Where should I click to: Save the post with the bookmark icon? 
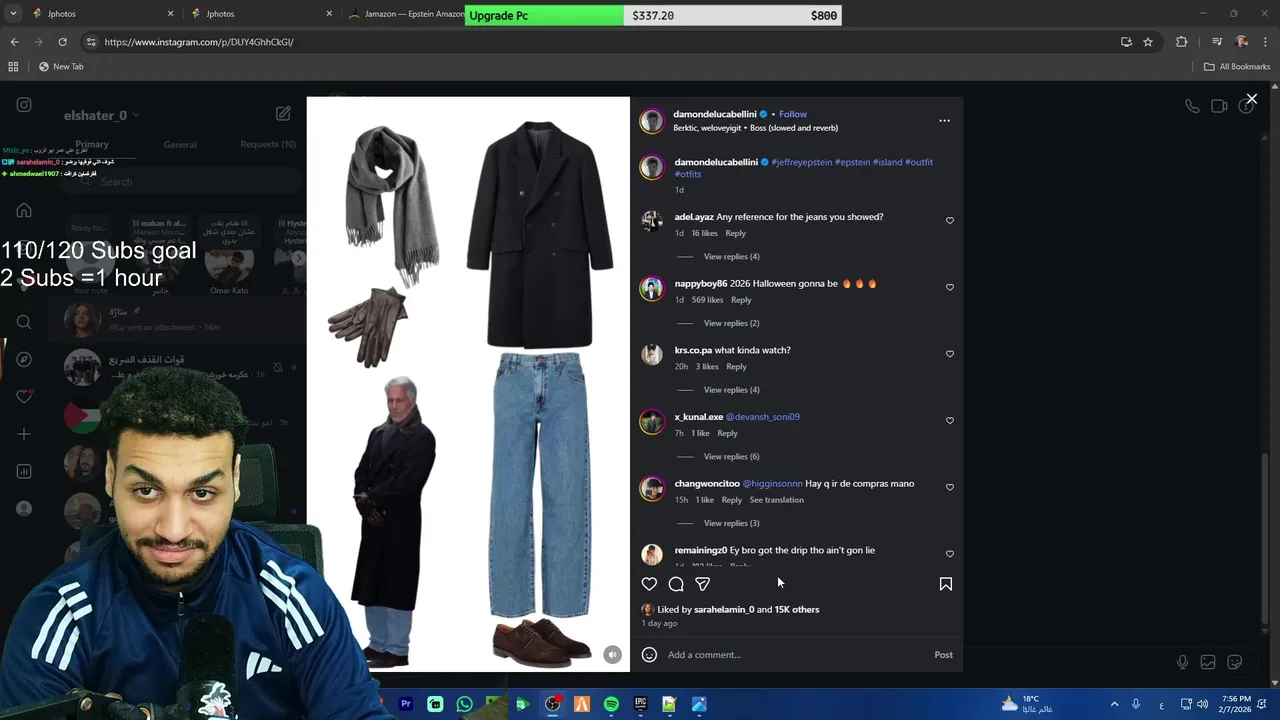coord(945,584)
